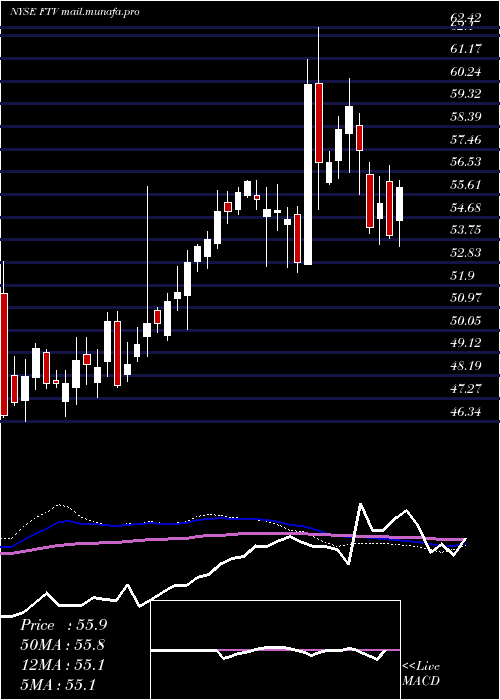The height and width of the screenshot is (700, 500).
Task: Select the 57.46 price axis label
Action: tap(466, 139)
